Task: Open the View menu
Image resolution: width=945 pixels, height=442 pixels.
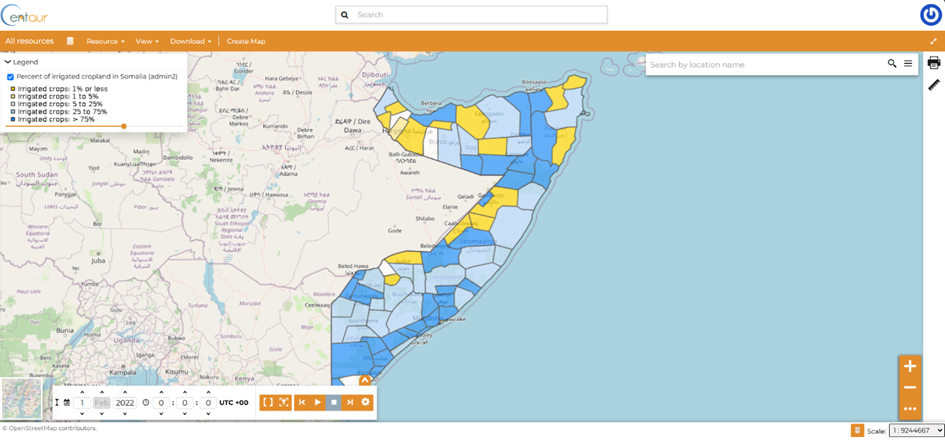Action: pos(147,41)
